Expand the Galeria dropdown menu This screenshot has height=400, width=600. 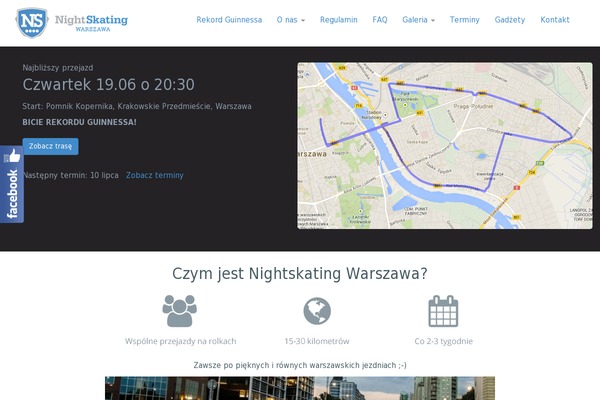[419, 20]
